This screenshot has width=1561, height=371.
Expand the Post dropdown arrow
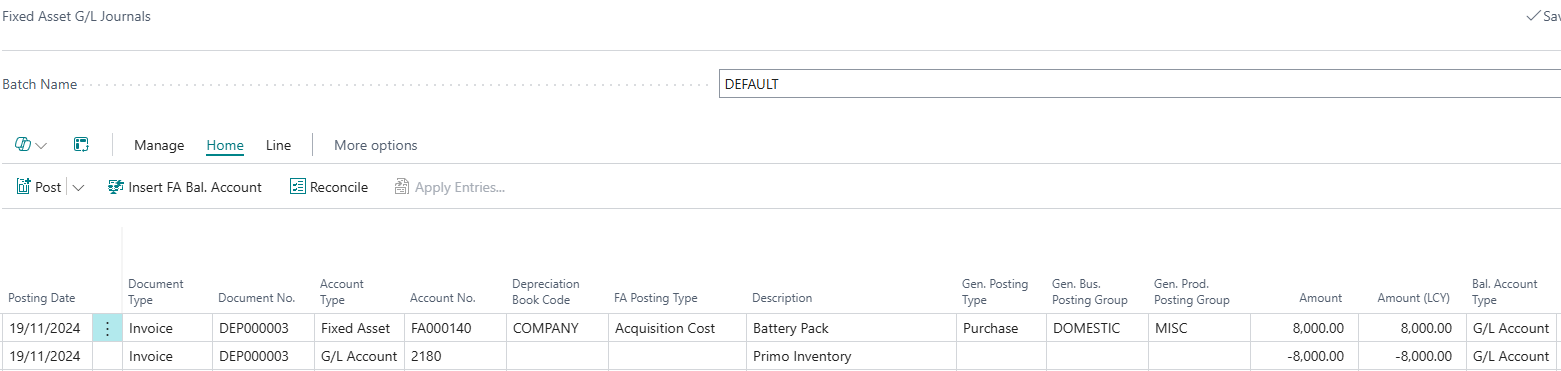pos(78,187)
